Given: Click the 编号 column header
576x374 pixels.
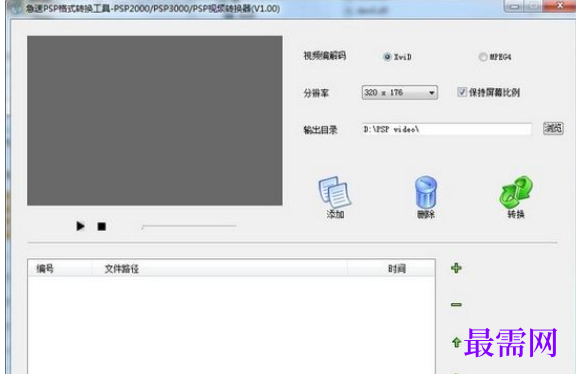Looking at the screenshot, I should (60, 269).
